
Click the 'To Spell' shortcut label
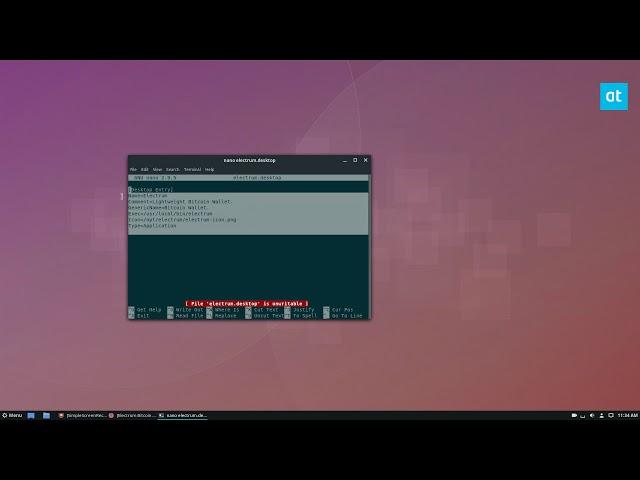[305, 316]
